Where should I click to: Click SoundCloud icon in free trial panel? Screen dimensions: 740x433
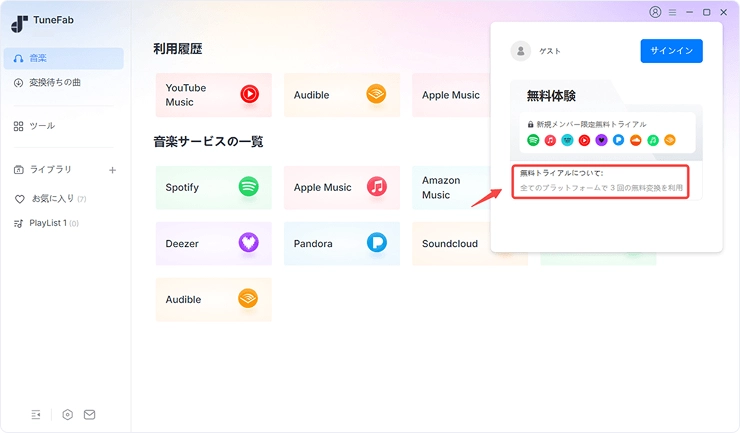[x=636, y=140]
